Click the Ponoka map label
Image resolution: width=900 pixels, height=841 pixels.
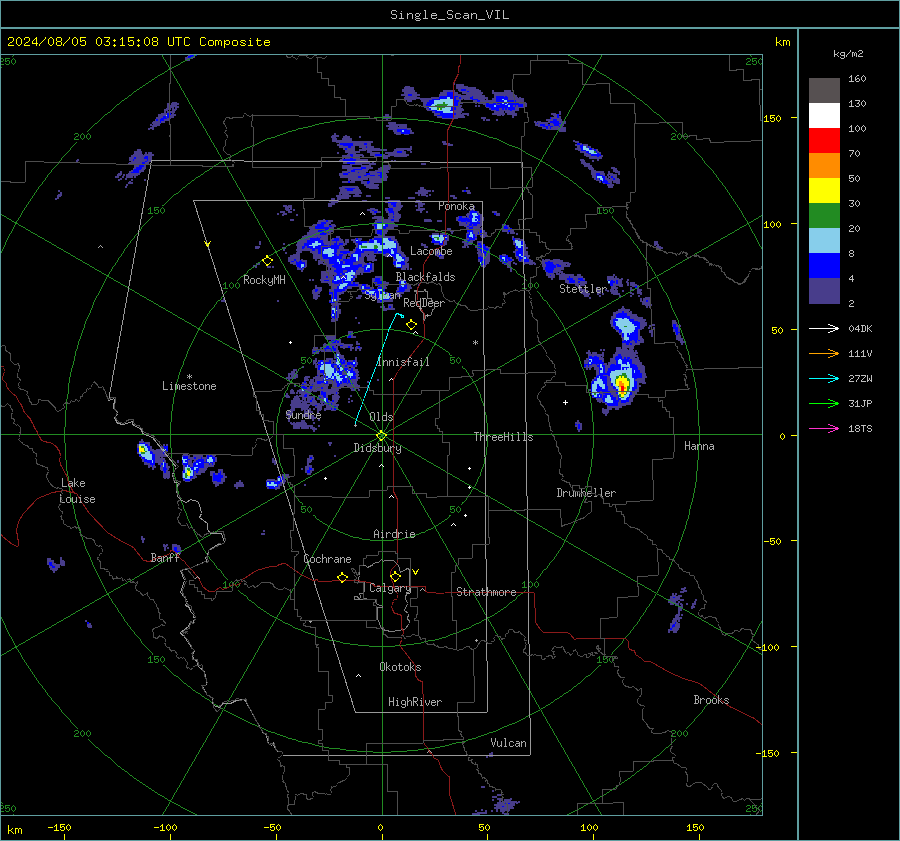point(456,206)
